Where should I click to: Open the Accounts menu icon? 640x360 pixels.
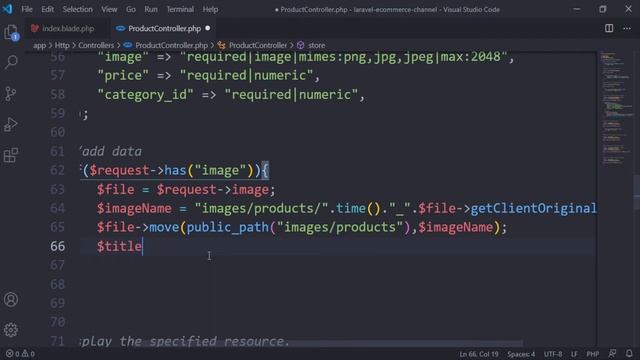click(x=11, y=300)
